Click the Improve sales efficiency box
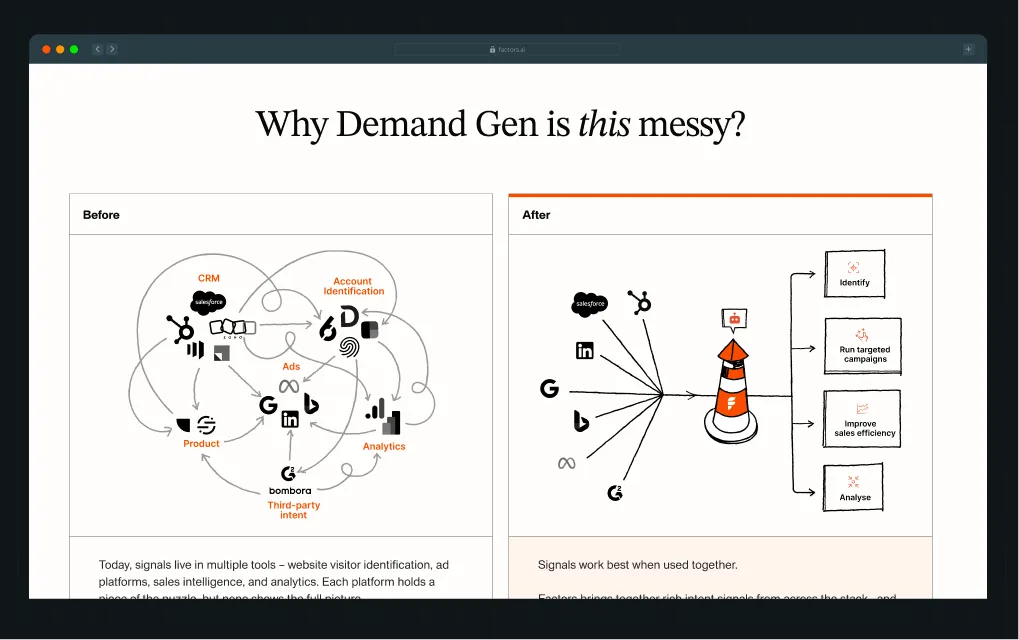The image size is (1019, 640). pos(862,419)
